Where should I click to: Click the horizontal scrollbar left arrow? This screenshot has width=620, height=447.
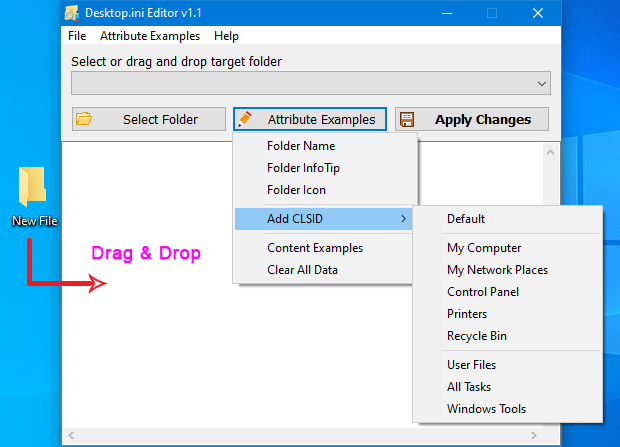tap(69, 437)
